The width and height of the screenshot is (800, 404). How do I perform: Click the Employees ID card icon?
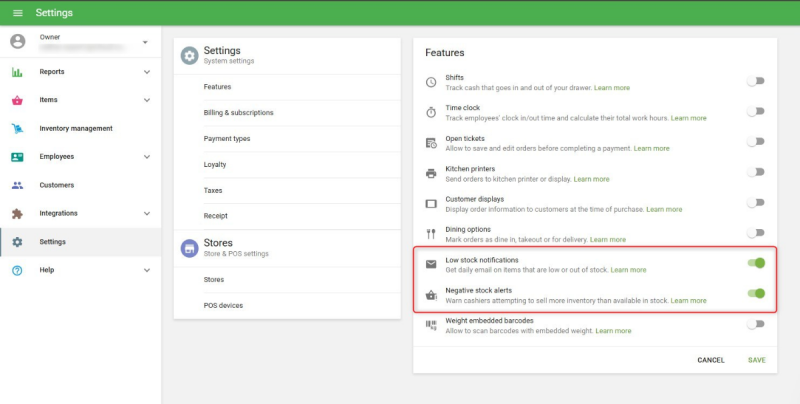coord(17,157)
